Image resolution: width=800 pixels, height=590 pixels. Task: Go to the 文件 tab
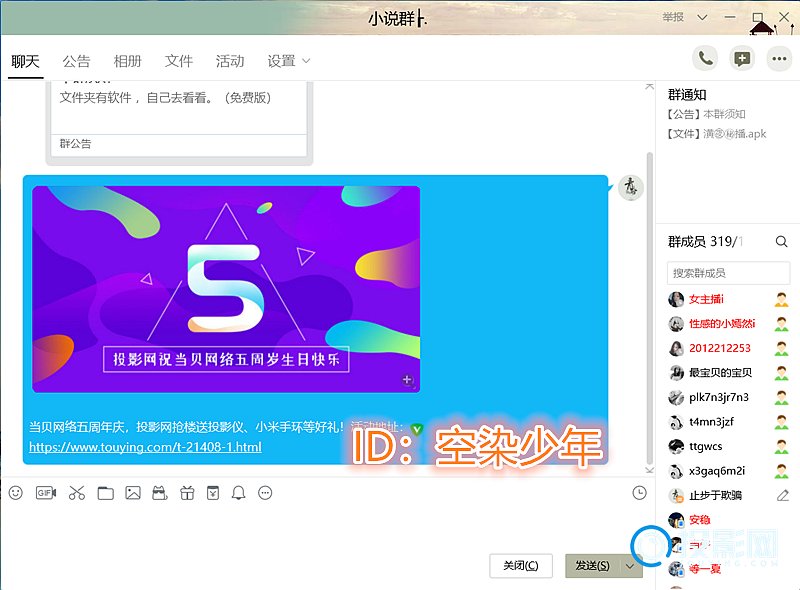coord(179,61)
